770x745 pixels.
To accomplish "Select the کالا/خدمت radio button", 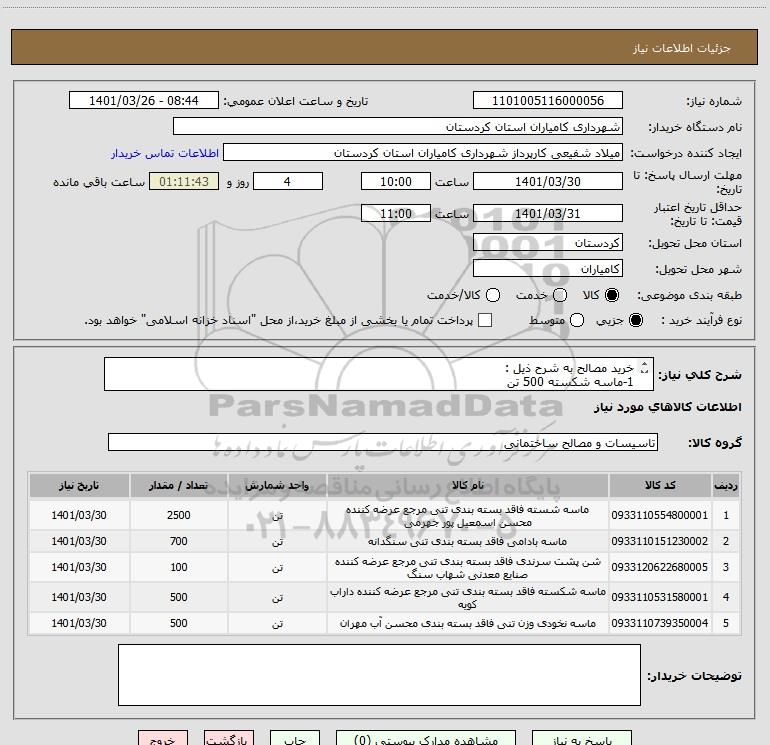I will pyautogui.click(x=493, y=295).
